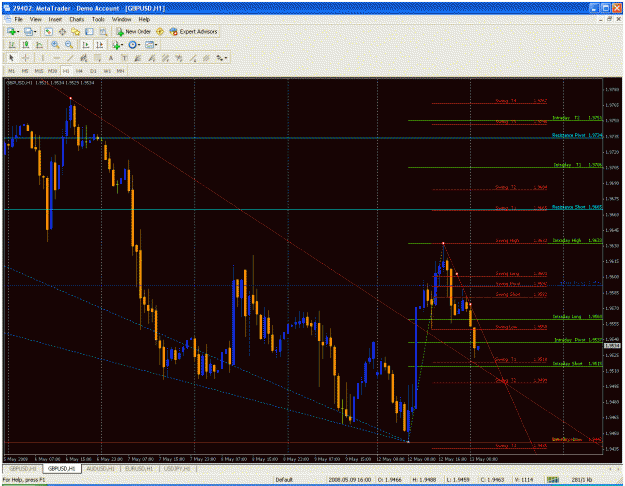Viewport: 625px width, 486px height.
Task: Pick the vertical line drawing tool
Action: tap(43, 58)
